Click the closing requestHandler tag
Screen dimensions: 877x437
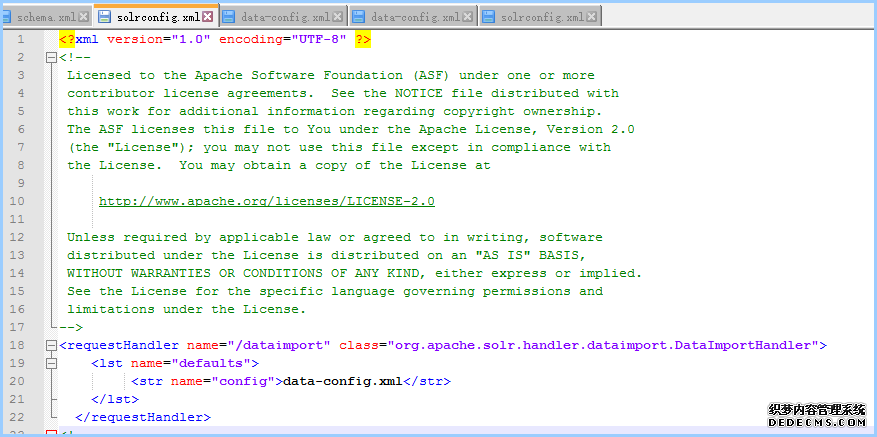click(x=143, y=417)
